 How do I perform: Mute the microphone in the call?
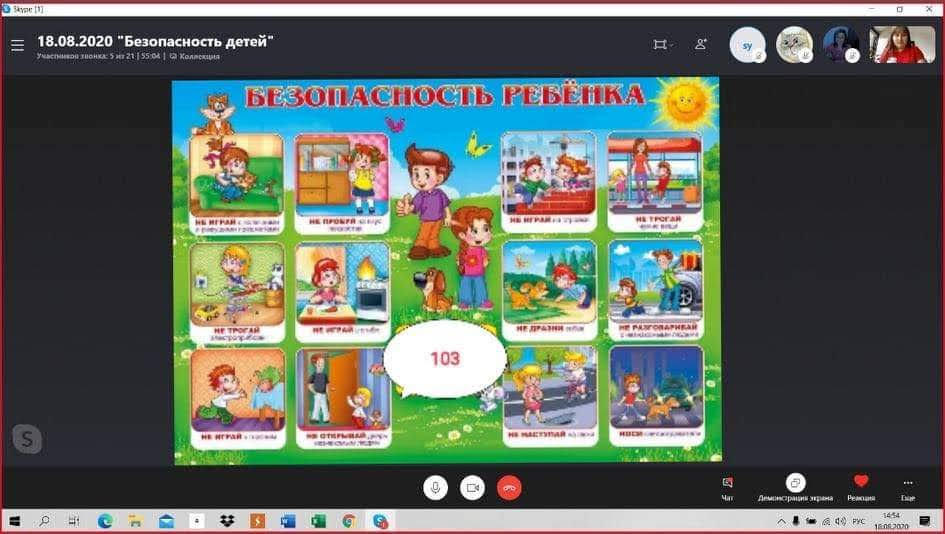click(435, 487)
